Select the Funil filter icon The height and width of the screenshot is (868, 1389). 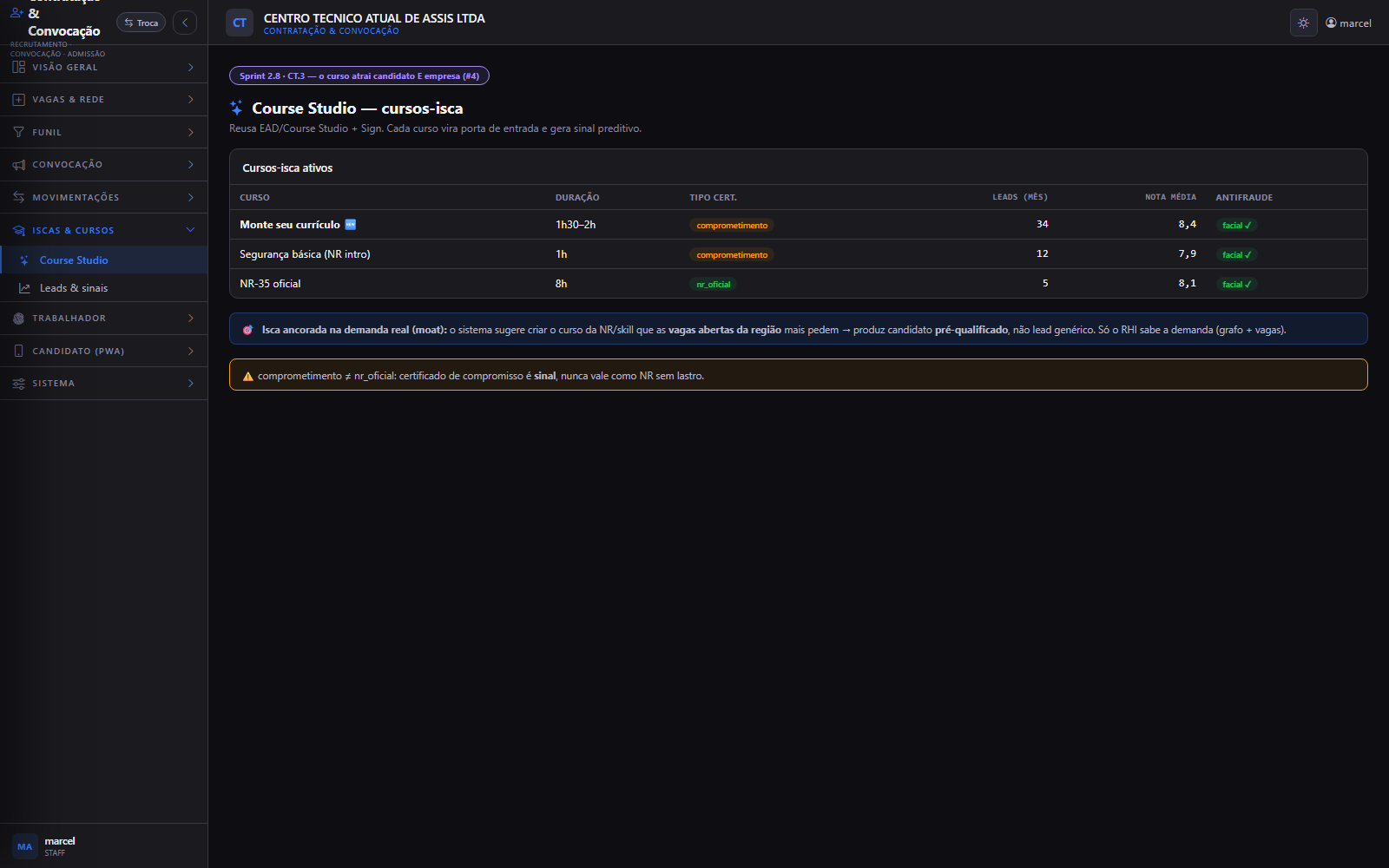(x=18, y=132)
